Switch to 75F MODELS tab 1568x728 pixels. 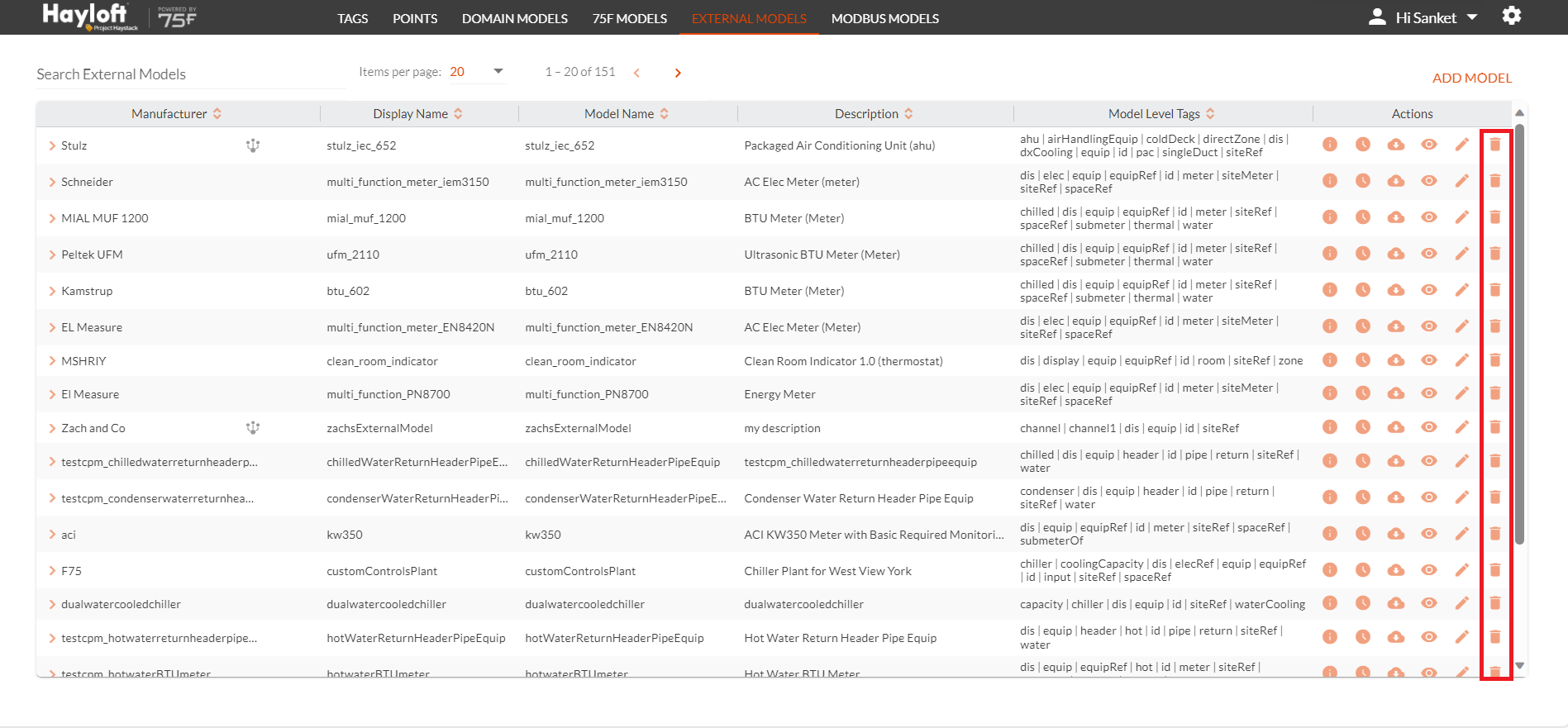(x=630, y=18)
